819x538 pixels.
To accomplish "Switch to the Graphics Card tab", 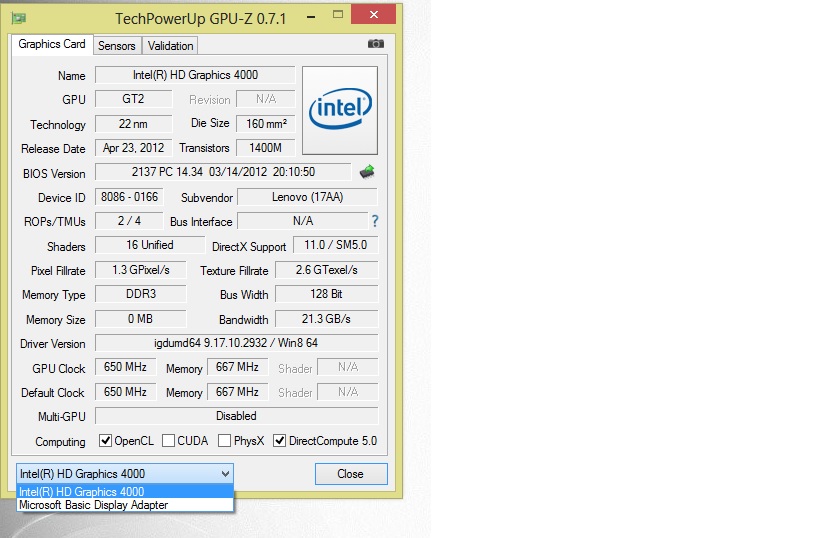I will pyautogui.click(x=52, y=44).
